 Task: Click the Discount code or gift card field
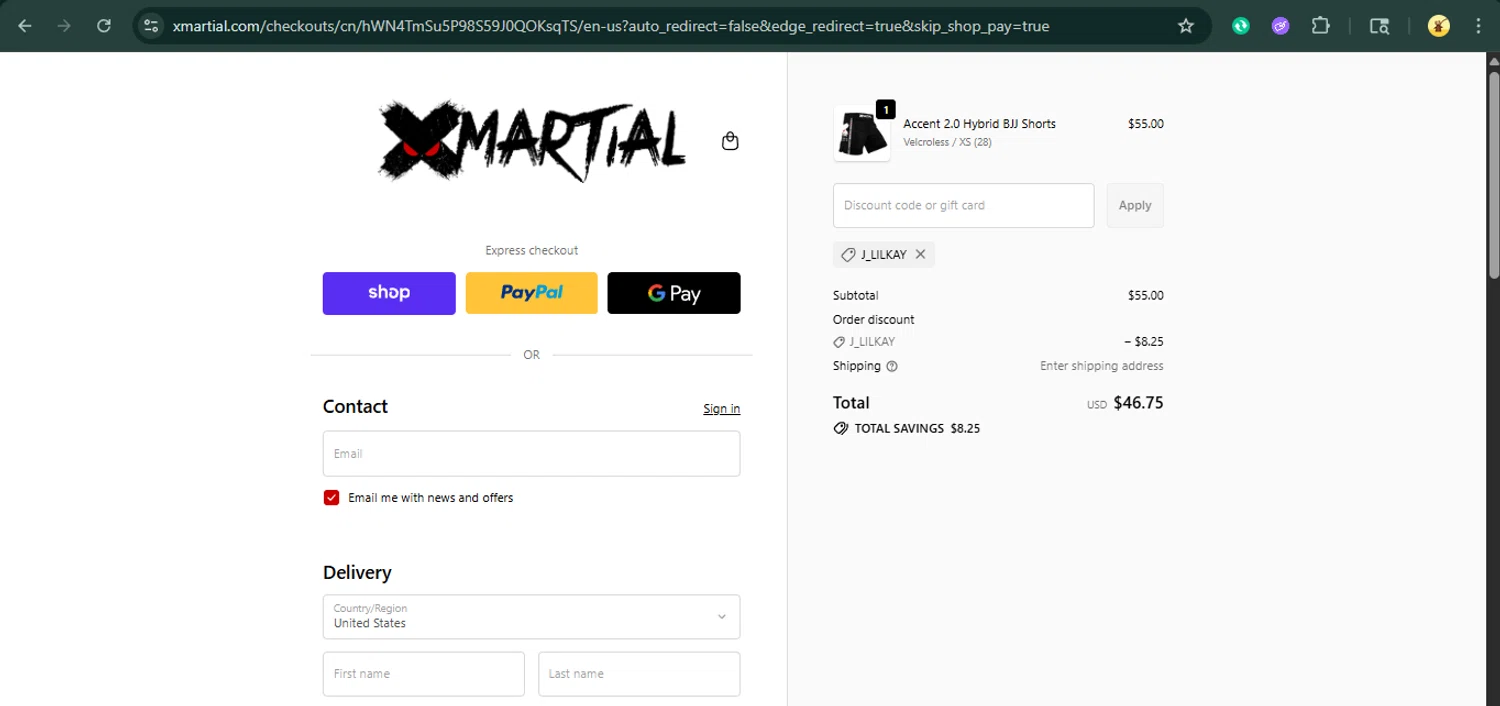963,205
